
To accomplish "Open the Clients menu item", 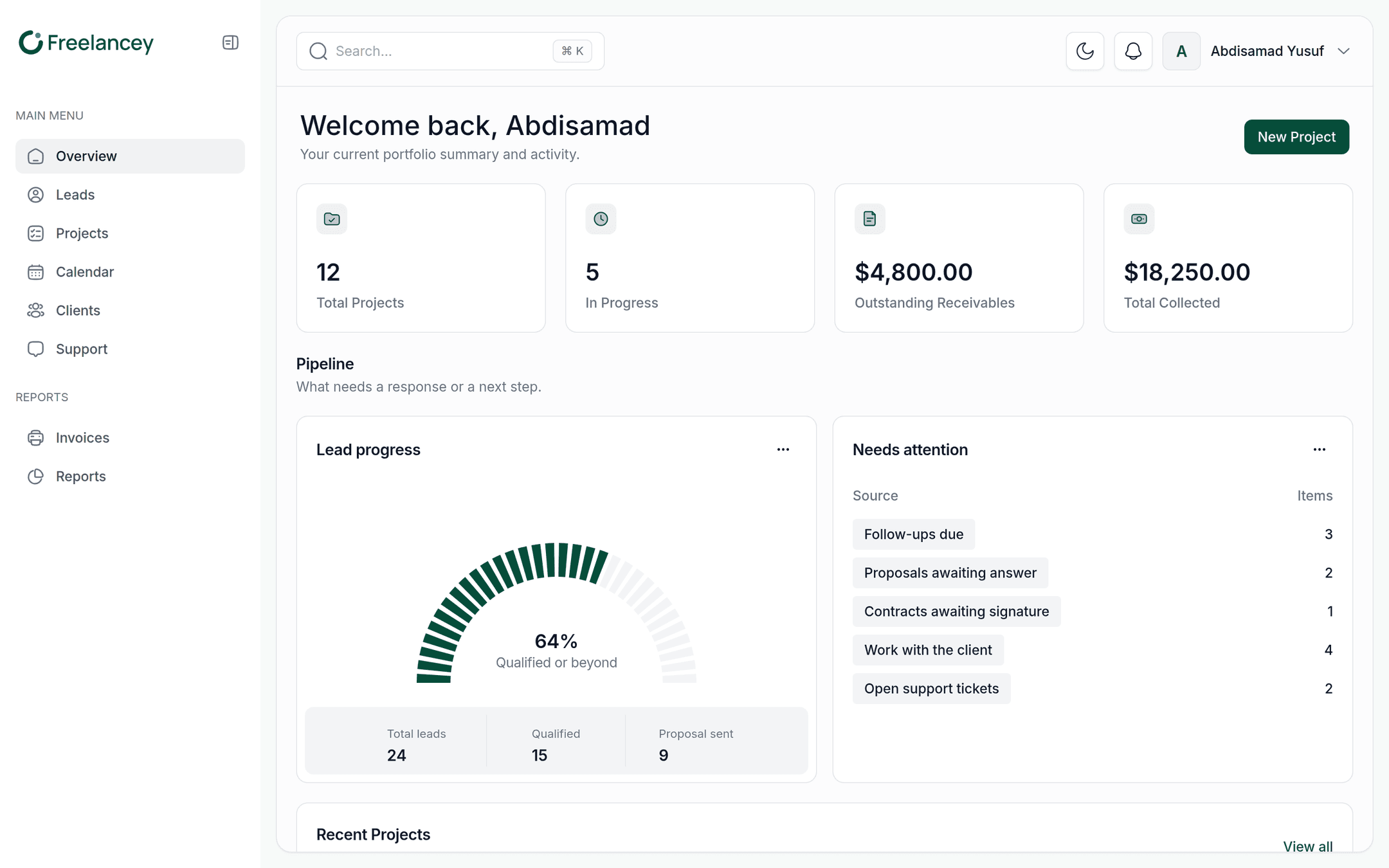I will pos(130,311).
